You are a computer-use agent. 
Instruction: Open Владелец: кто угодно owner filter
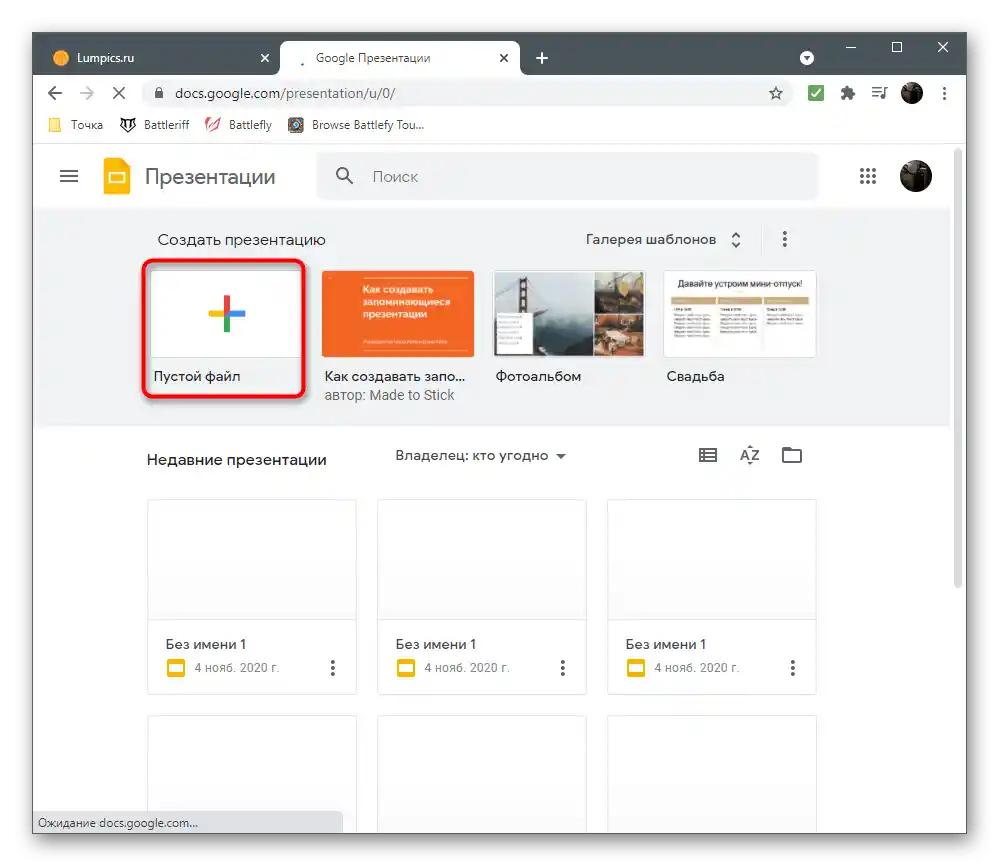tap(480, 456)
